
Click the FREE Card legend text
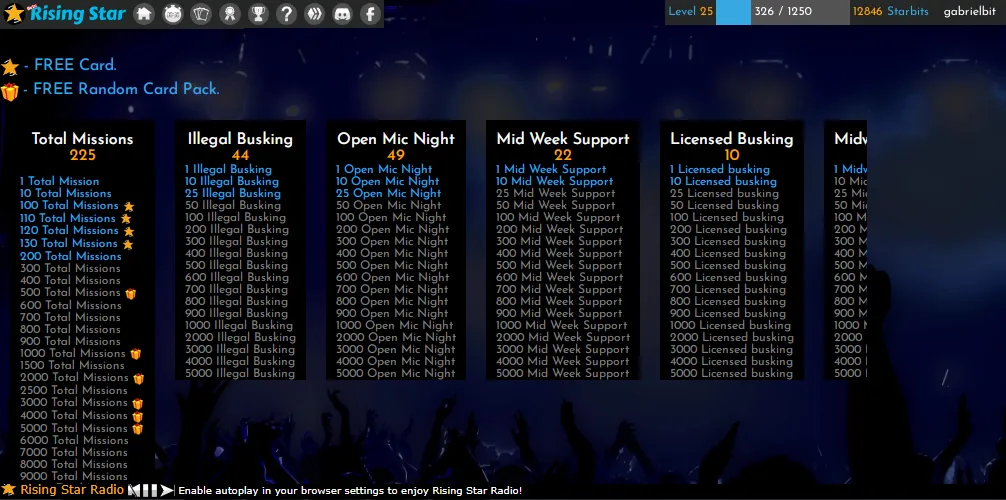[75, 65]
